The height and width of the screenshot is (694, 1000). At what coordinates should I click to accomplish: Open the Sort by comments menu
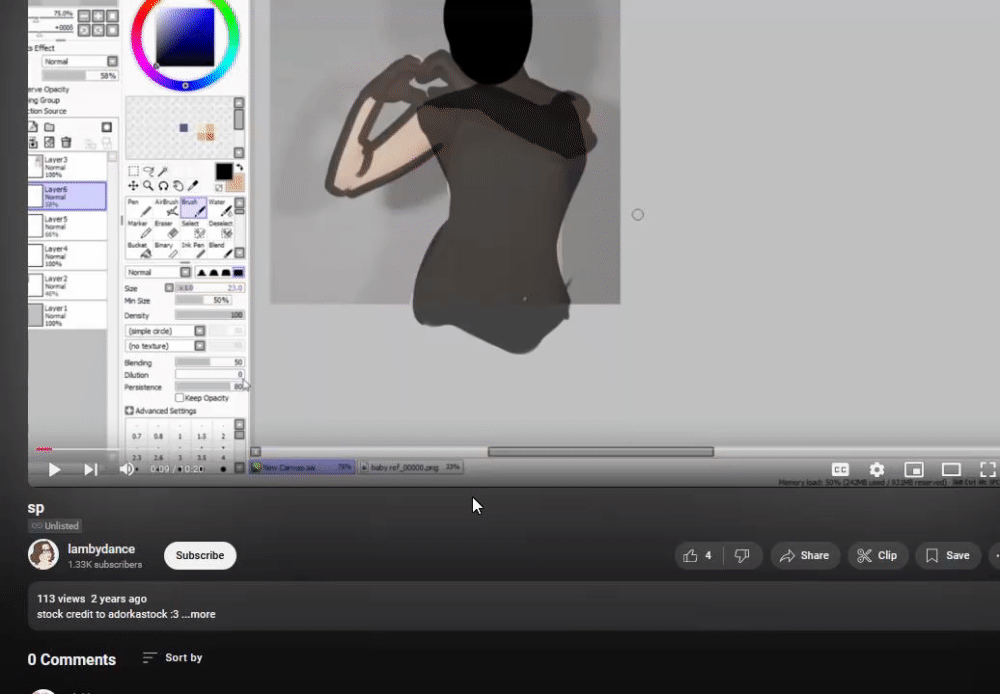[172, 658]
